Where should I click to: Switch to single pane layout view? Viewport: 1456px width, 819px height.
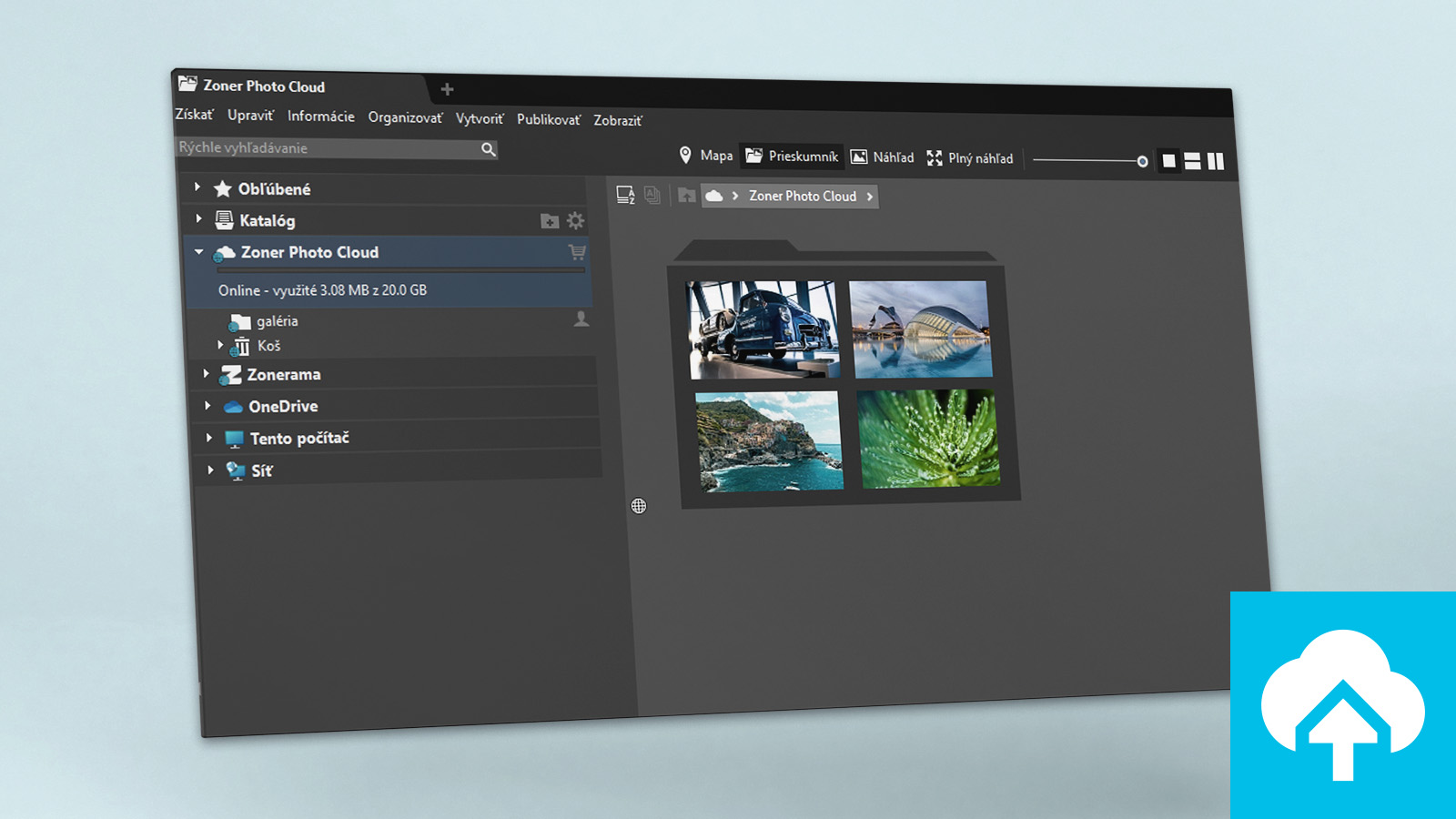point(1169,161)
